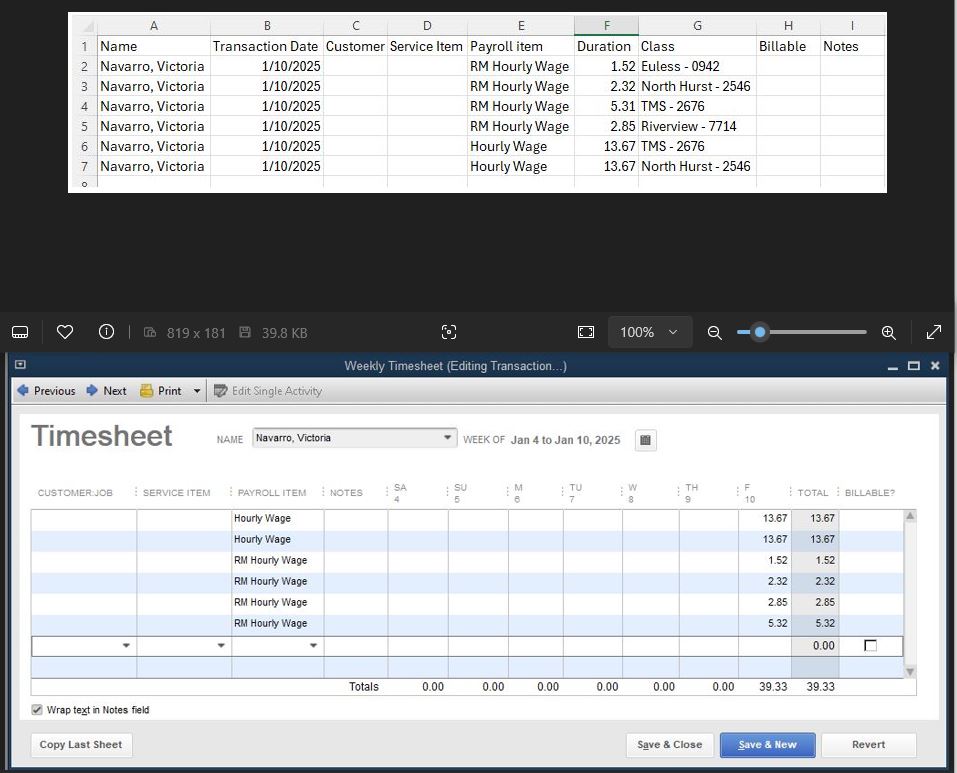Adjust the zoom slider in Photos
This screenshot has height=773, width=957.
pyautogui.click(x=758, y=331)
